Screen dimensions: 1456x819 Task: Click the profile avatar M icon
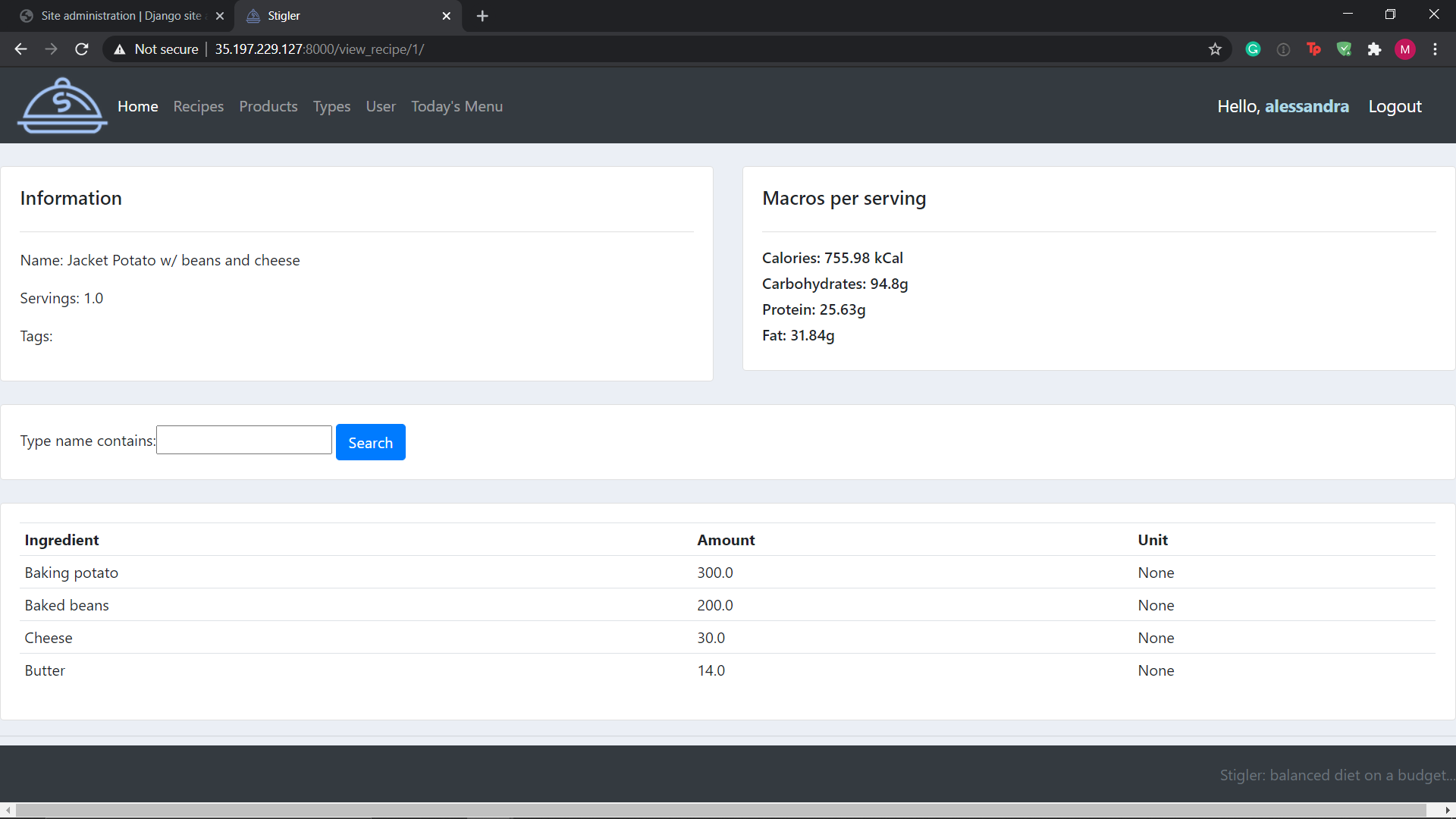[x=1404, y=49]
